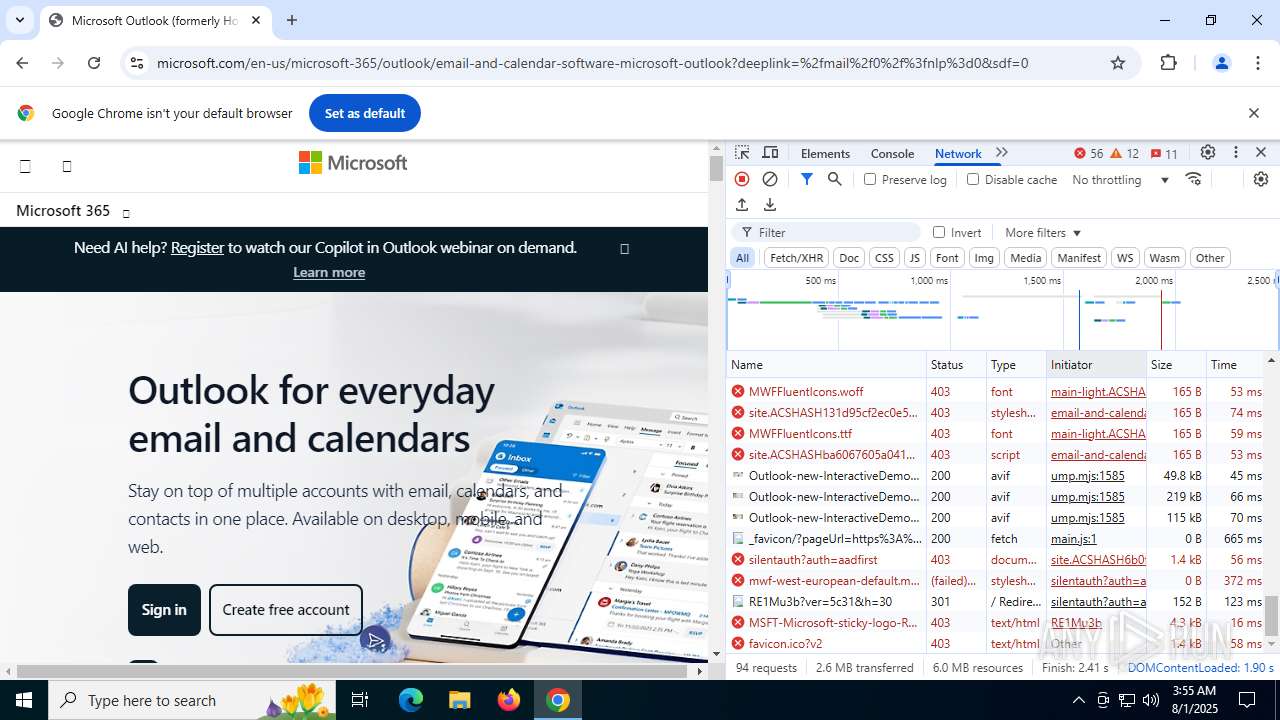Open the No throttling dropdown
This screenshot has height=720, width=1280.
1120,179
